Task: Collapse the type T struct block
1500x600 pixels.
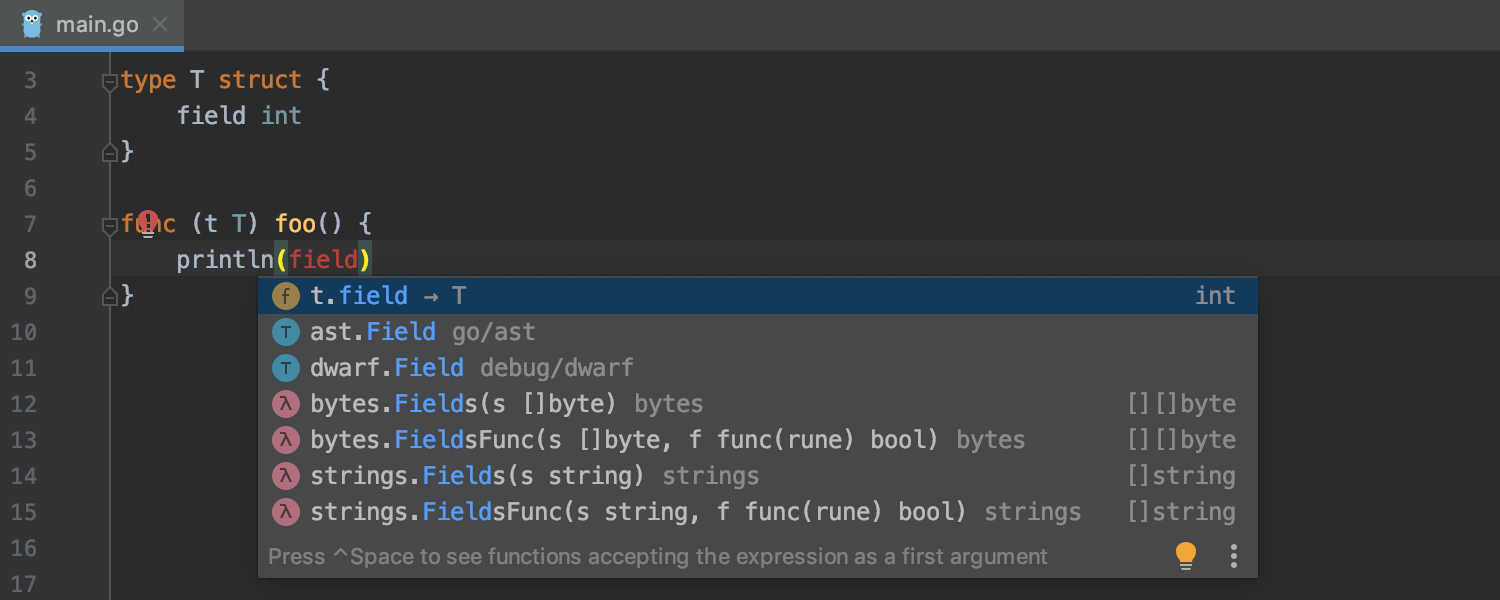Action: click(110, 81)
